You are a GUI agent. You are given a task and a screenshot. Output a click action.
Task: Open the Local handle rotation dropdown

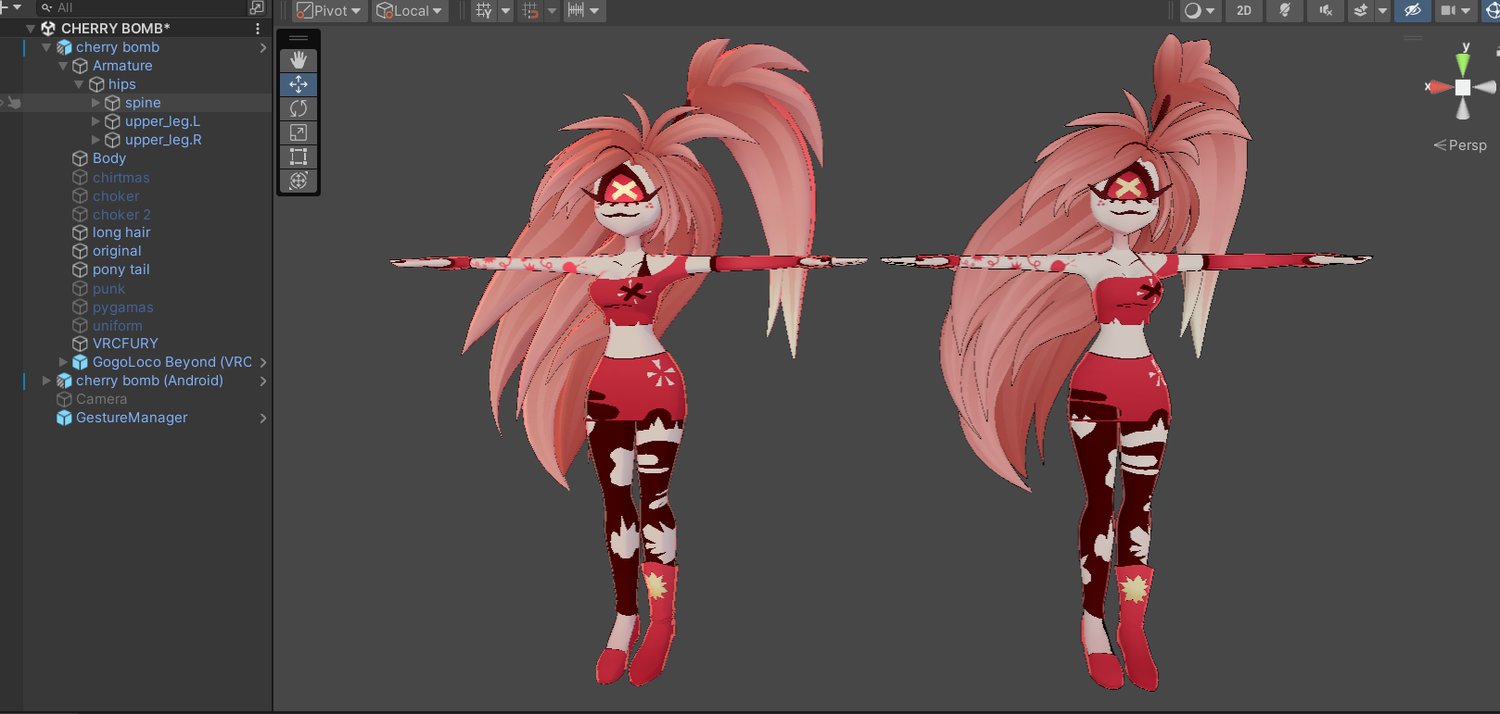[x=410, y=11]
